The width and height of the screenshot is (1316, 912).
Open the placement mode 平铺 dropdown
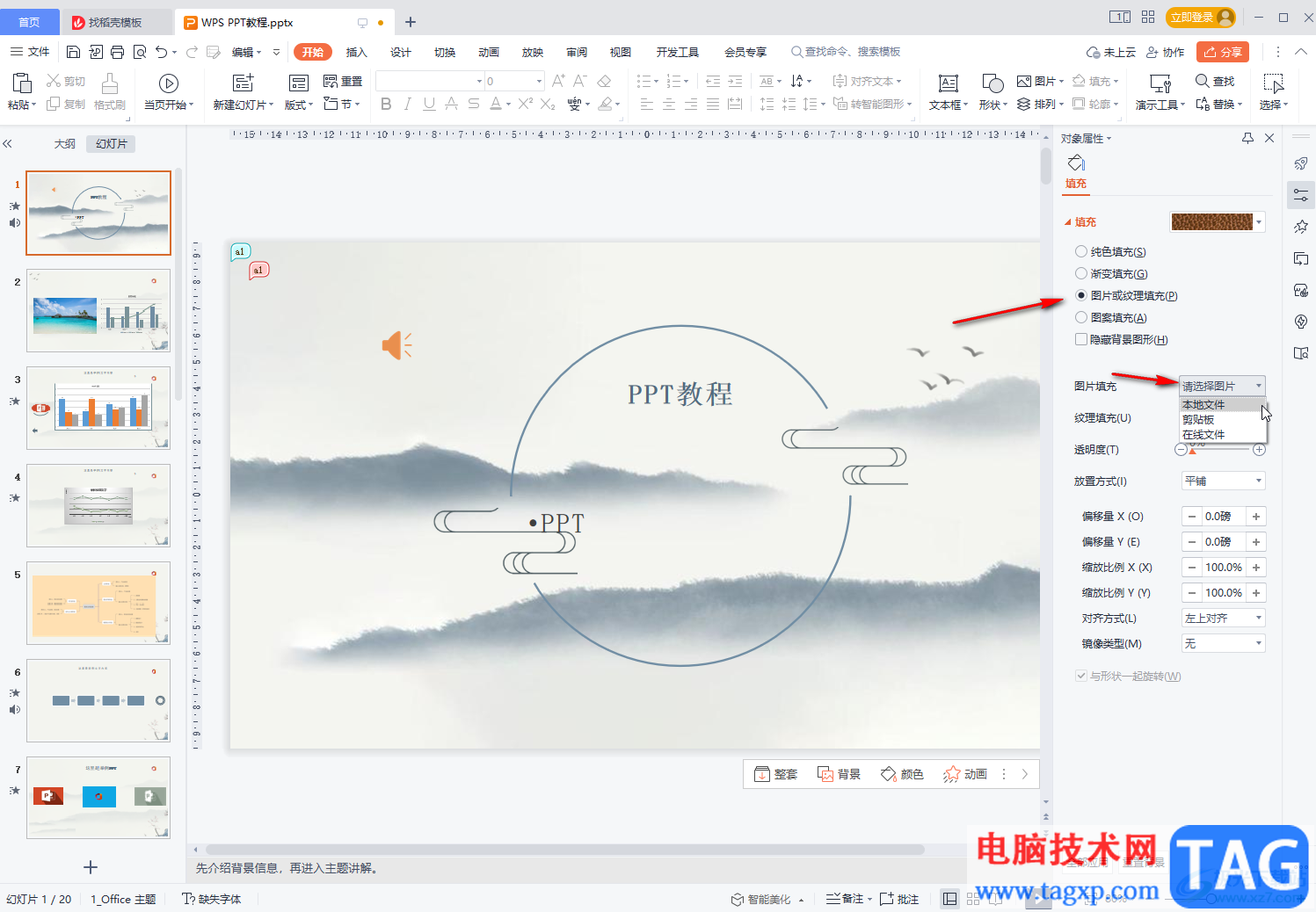[x=1223, y=481]
